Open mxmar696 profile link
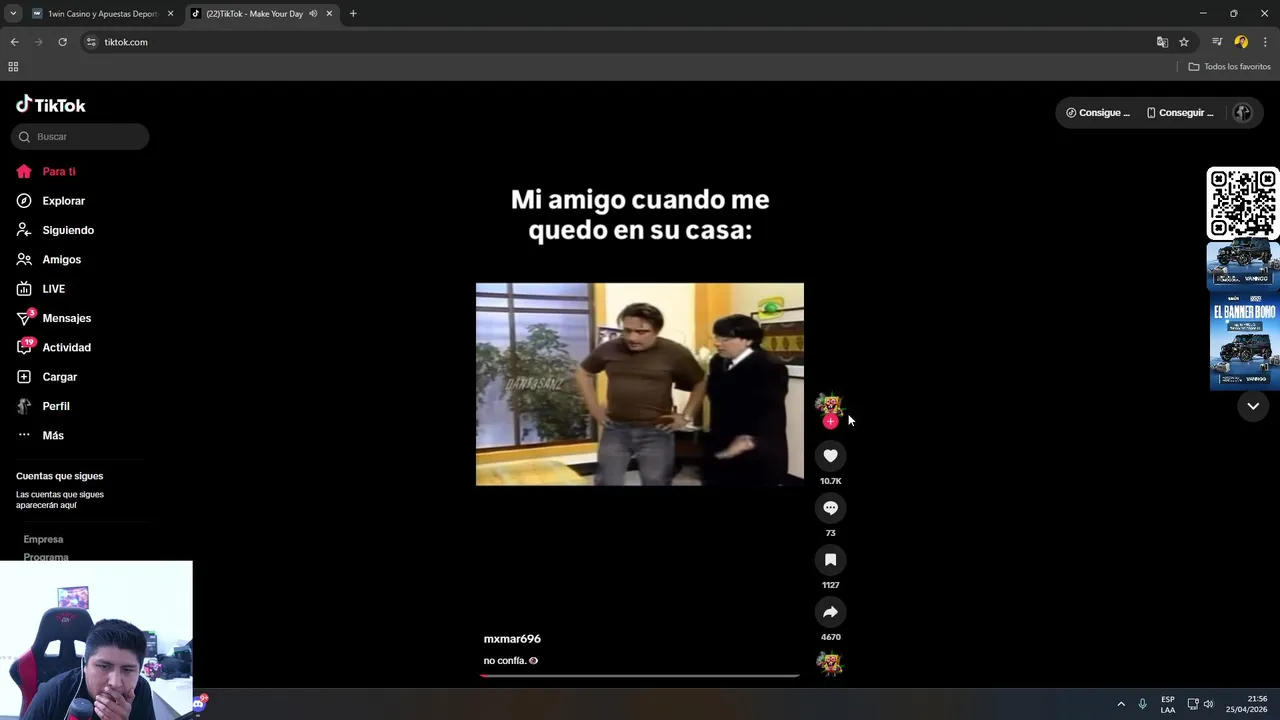The height and width of the screenshot is (720, 1280). coord(512,639)
